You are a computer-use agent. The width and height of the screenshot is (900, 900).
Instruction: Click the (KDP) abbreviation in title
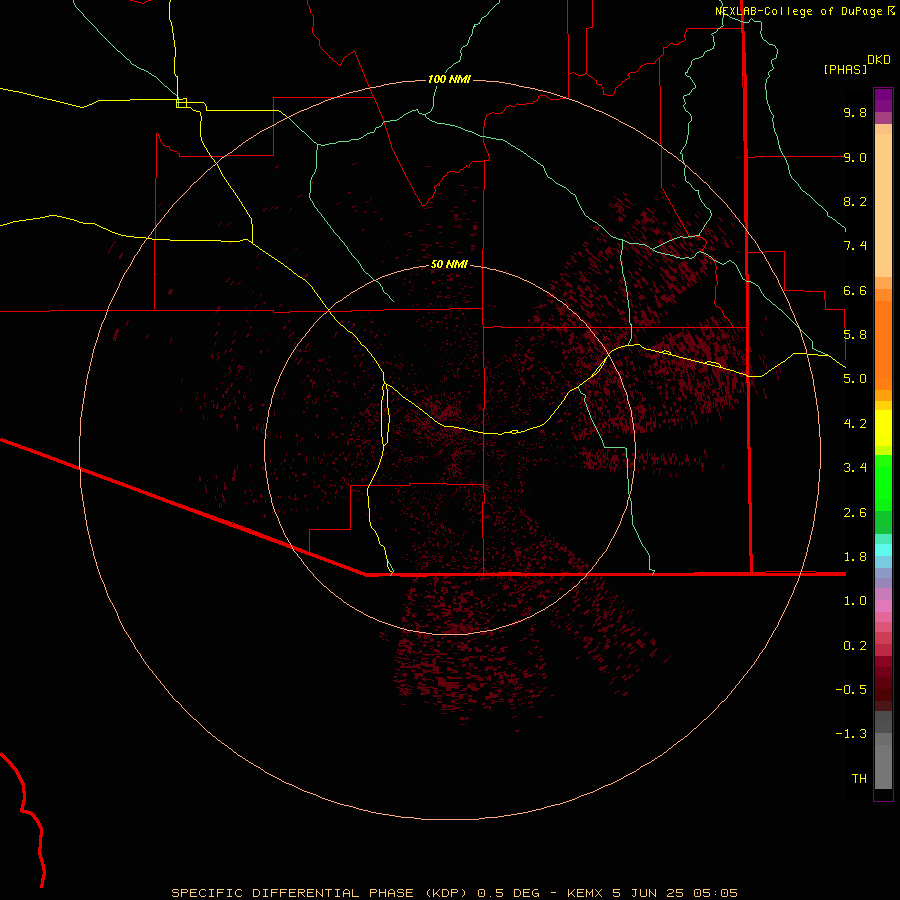coord(445,893)
